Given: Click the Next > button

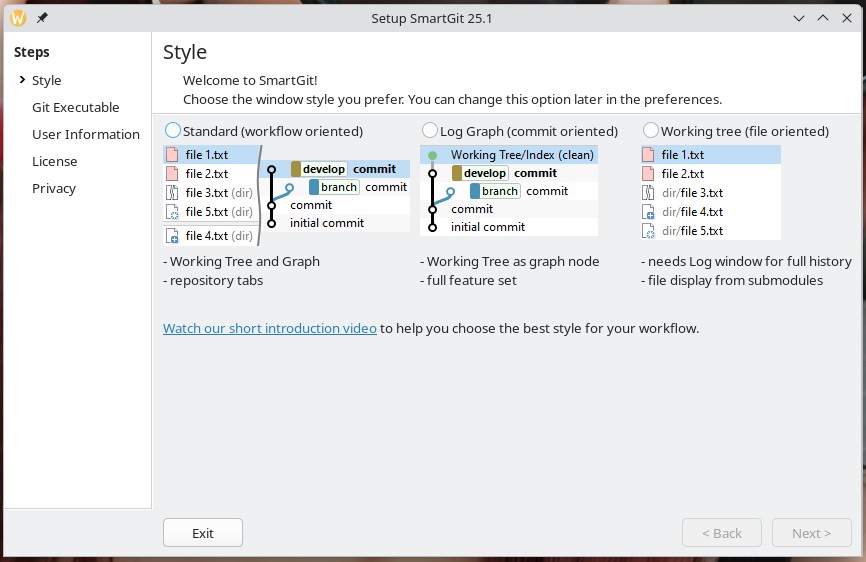Looking at the screenshot, I should pos(811,533).
